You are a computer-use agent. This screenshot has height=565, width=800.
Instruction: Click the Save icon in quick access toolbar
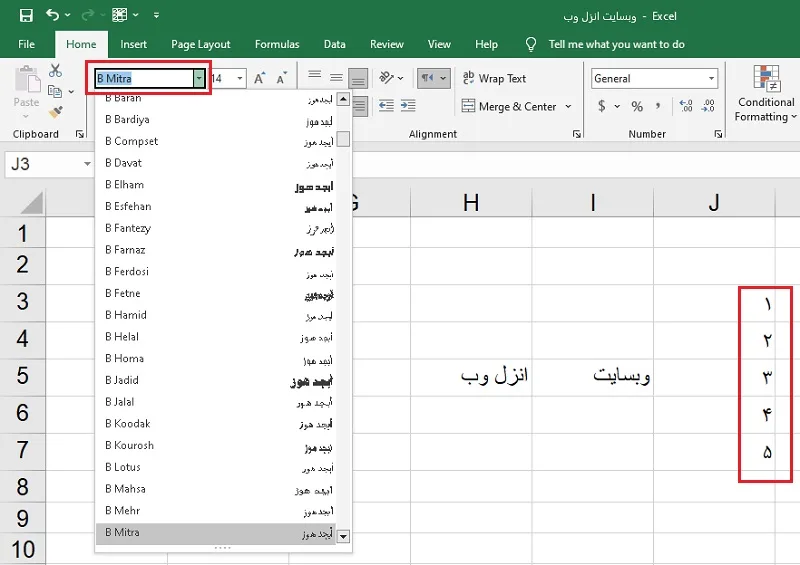tap(26, 15)
